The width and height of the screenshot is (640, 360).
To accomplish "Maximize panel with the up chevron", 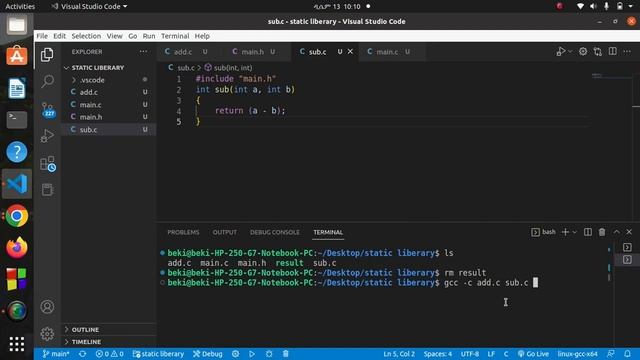I will [616, 232].
